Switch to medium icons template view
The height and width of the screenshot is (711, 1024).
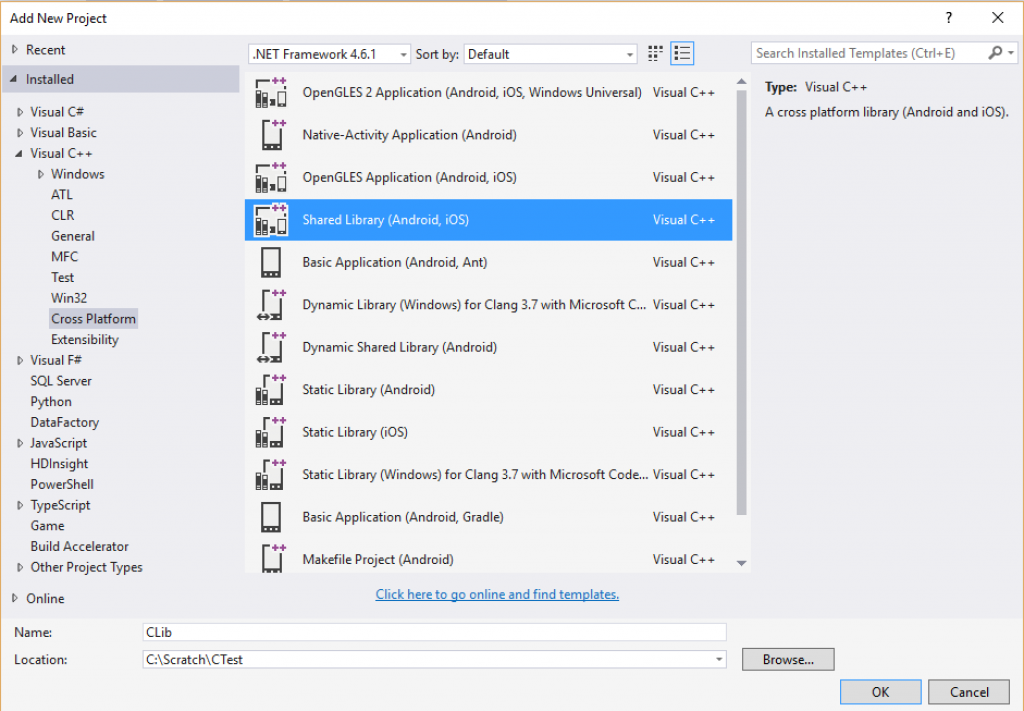655,53
